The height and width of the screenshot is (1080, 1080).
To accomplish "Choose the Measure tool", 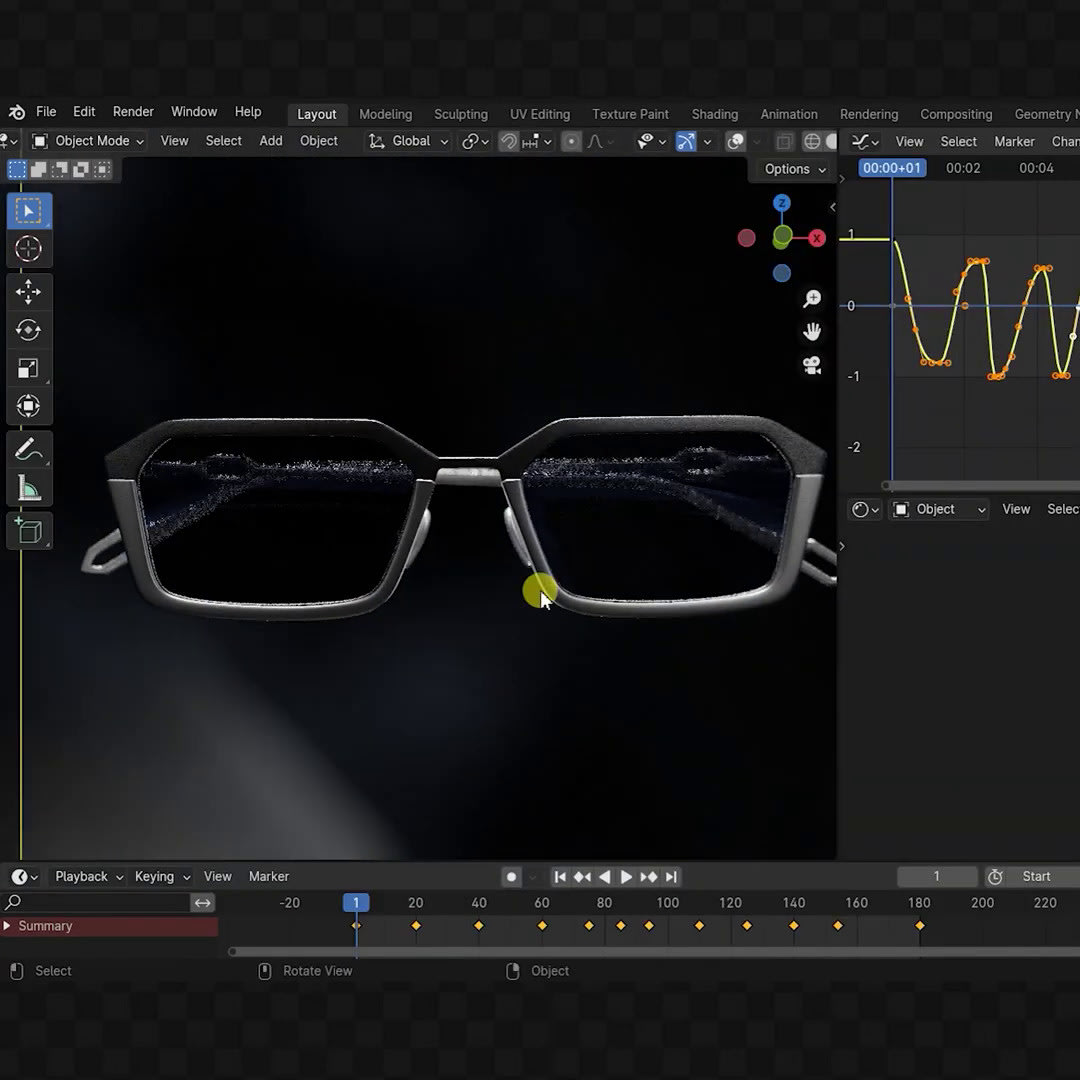I will [28, 488].
